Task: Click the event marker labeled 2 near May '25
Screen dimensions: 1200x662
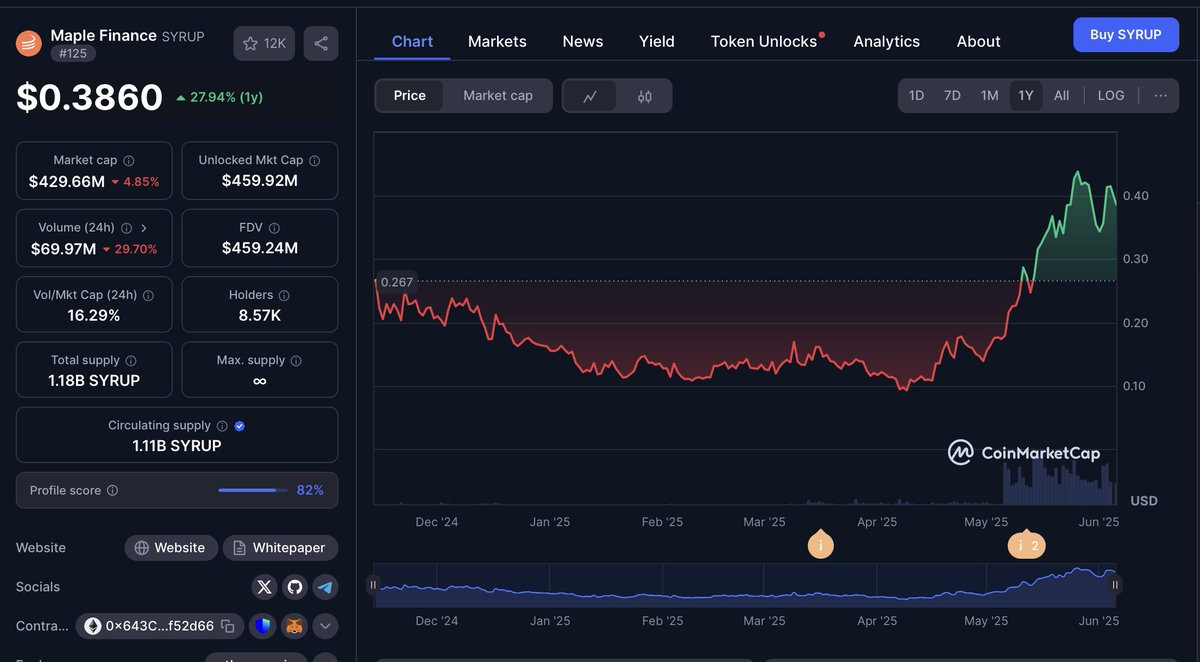Action: 1027,545
